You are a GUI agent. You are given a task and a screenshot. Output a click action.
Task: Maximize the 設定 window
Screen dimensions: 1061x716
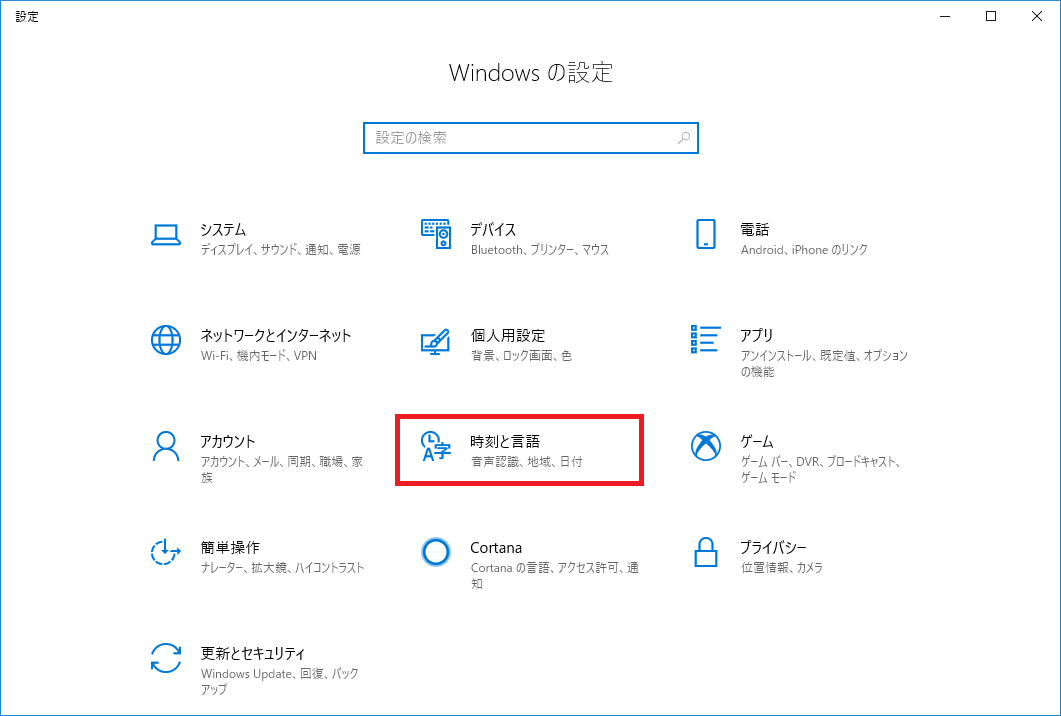pyautogui.click(x=991, y=16)
